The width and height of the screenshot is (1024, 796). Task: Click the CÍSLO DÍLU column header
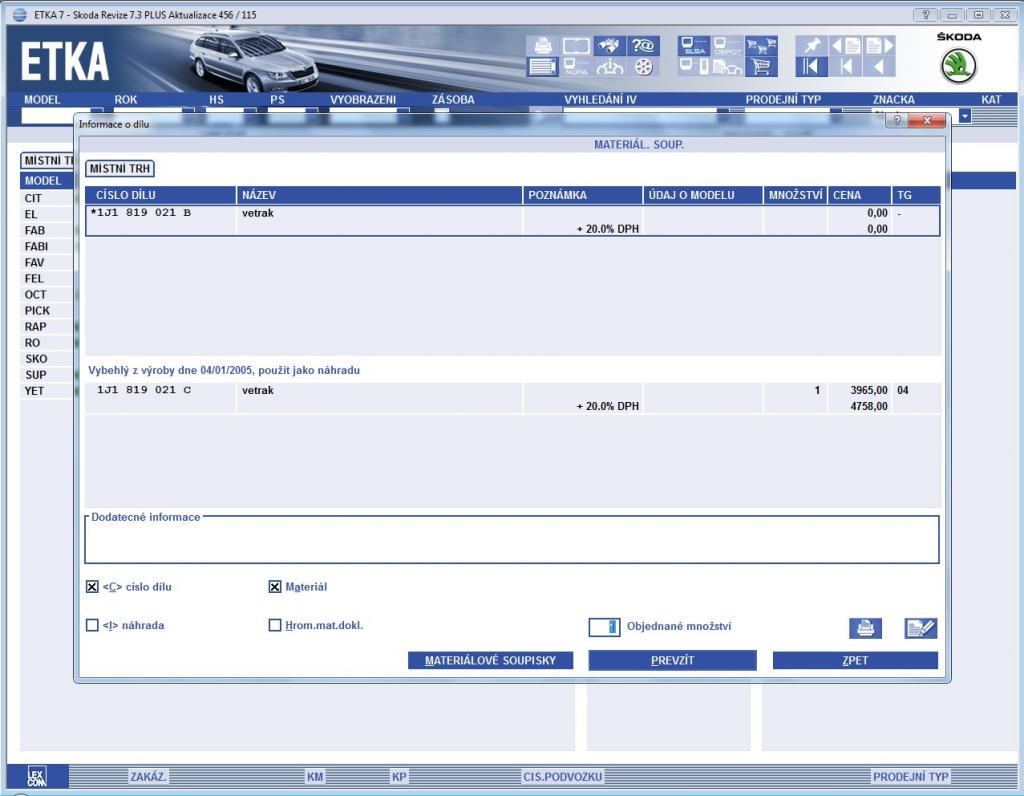pos(161,195)
